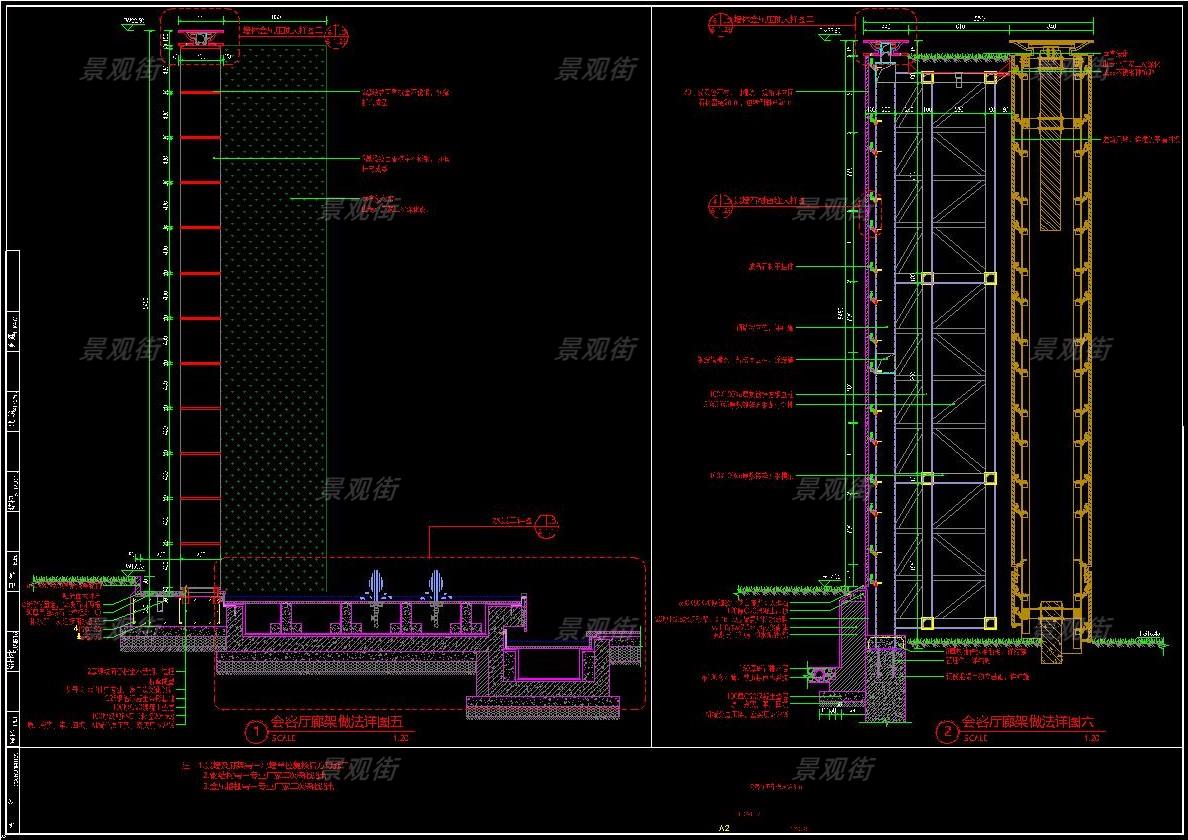The height and width of the screenshot is (840, 1188).
Task: Select the yellow square node at truss bottom-left
Action: (927, 623)
